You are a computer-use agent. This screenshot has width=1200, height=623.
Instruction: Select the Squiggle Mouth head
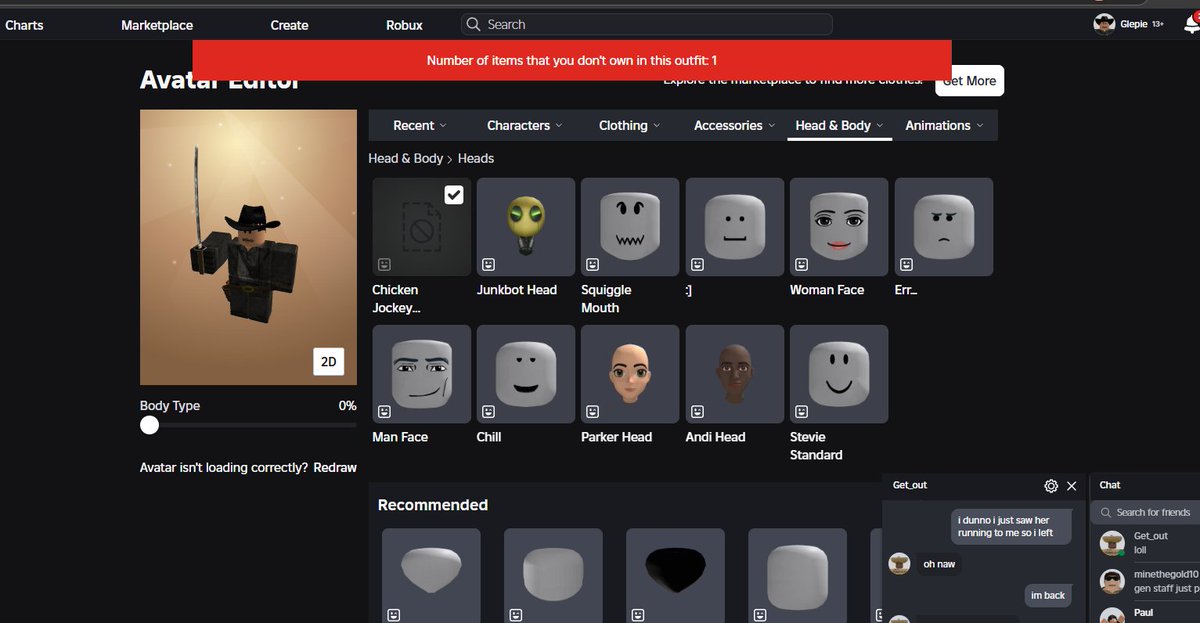click(630, 227)
